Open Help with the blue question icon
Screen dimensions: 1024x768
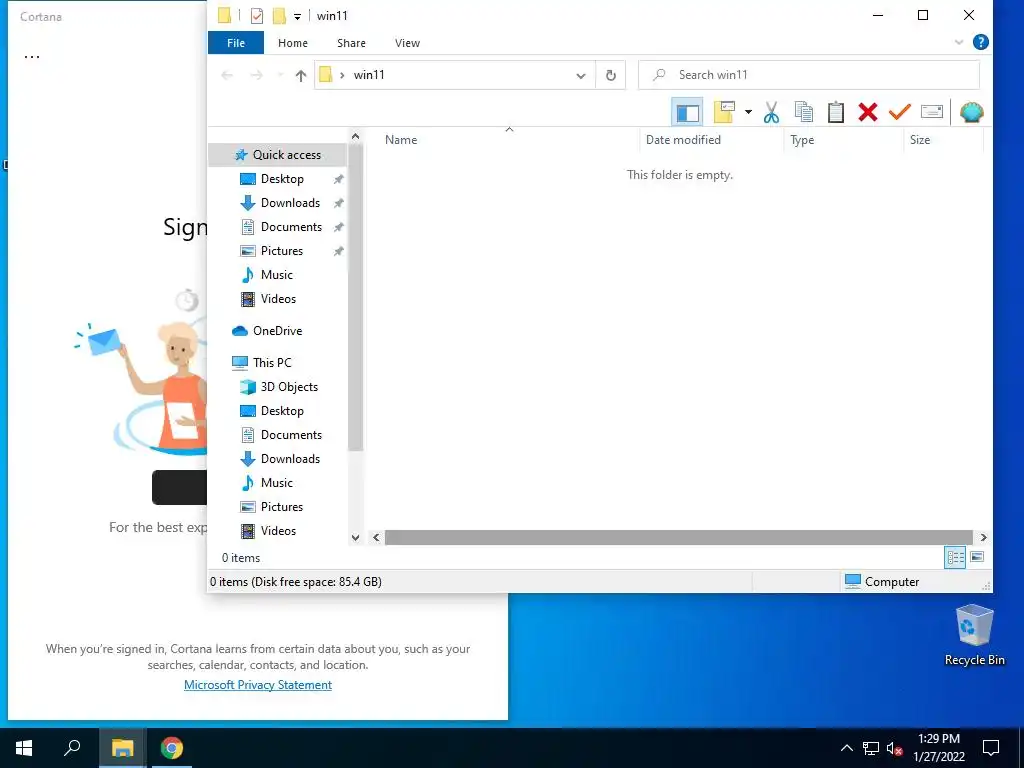pyautogui.click(x=980, y=42)
